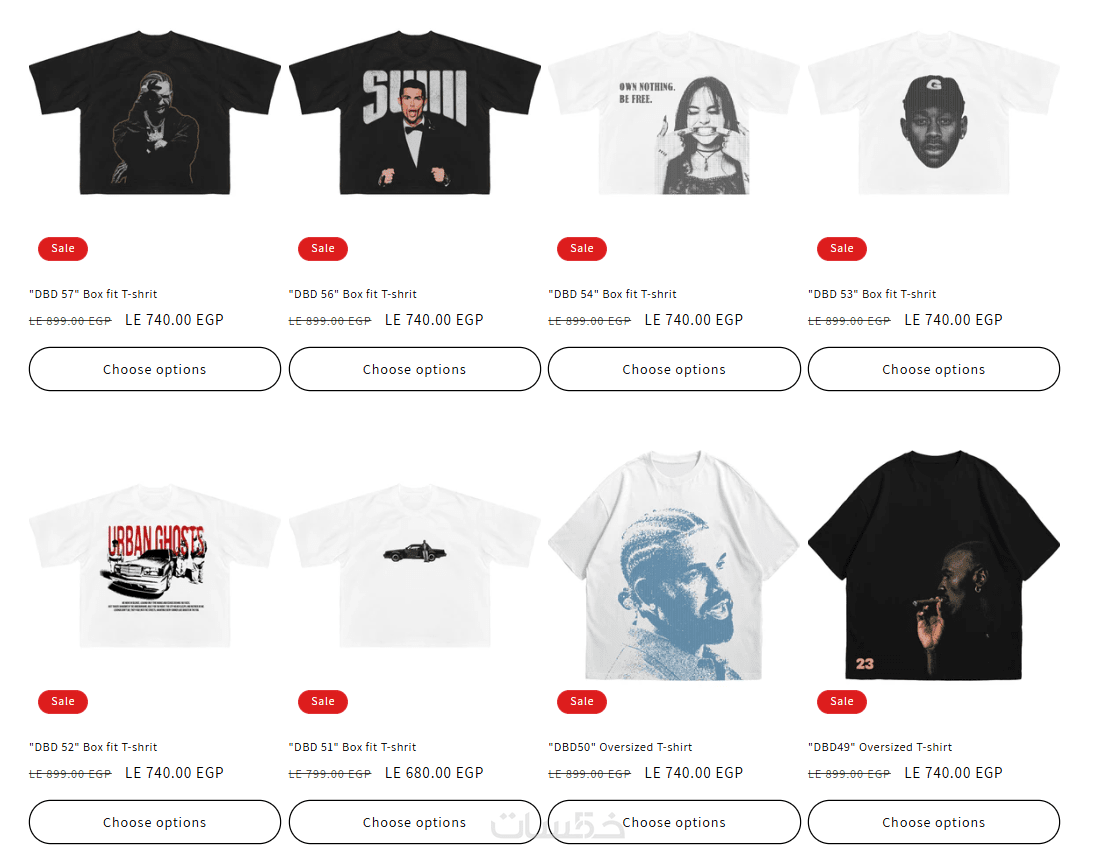
Task: Choose options for DBD49 Oversized T-shirt
Action: (x=934, y=822)
